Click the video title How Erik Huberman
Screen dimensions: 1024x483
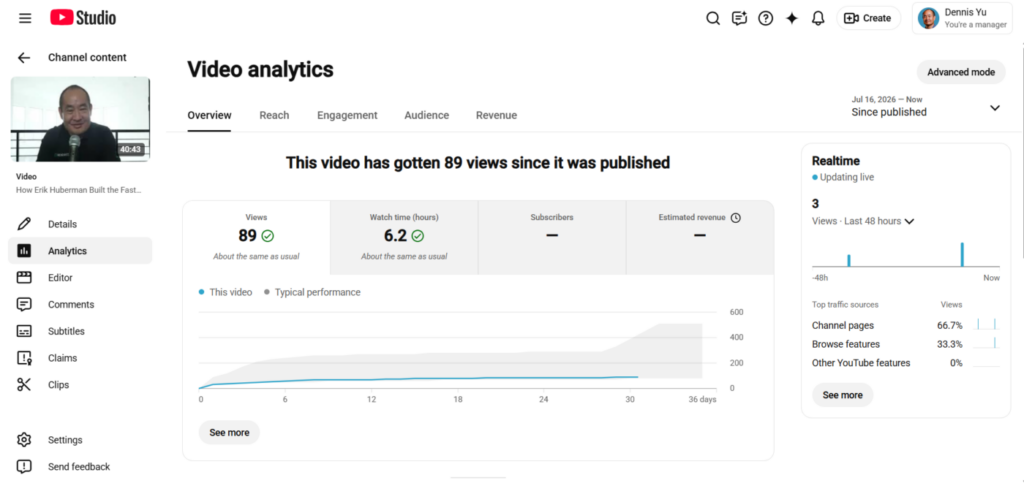pos(78,190)
